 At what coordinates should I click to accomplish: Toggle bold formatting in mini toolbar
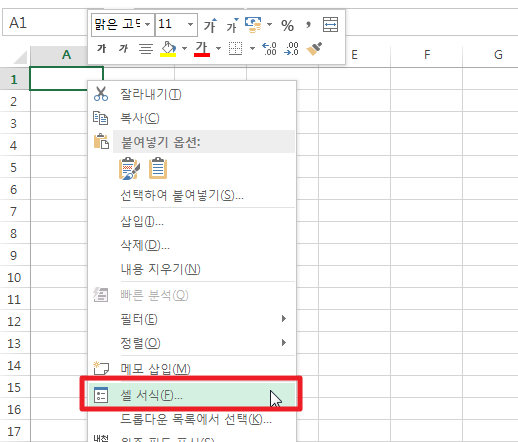pyautogui.click(x=101, y=49)
